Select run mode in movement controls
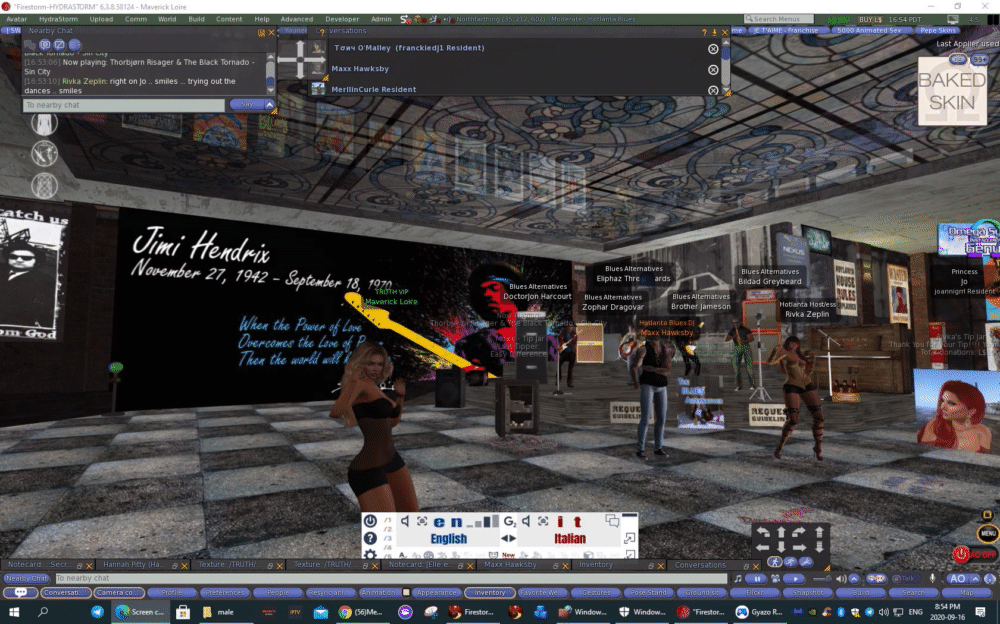1000x624 pixels. (x=790, y=562)
